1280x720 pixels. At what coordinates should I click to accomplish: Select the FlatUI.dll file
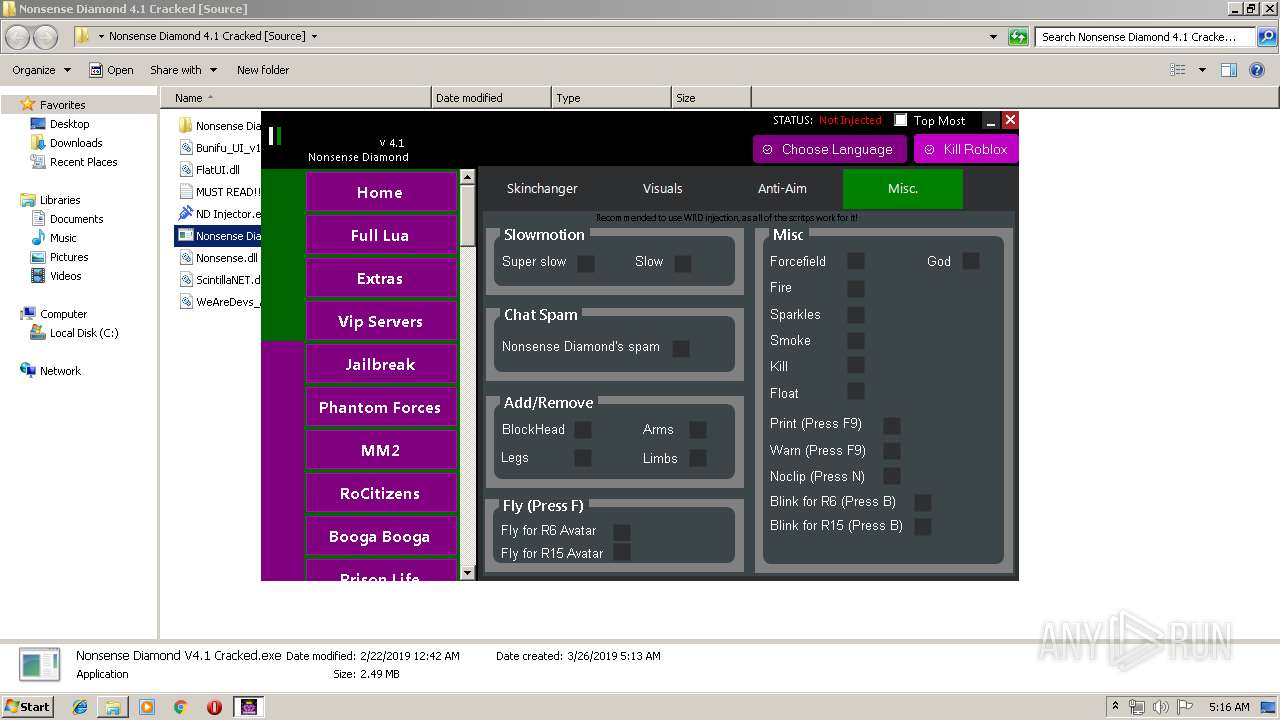coord(218,170)
